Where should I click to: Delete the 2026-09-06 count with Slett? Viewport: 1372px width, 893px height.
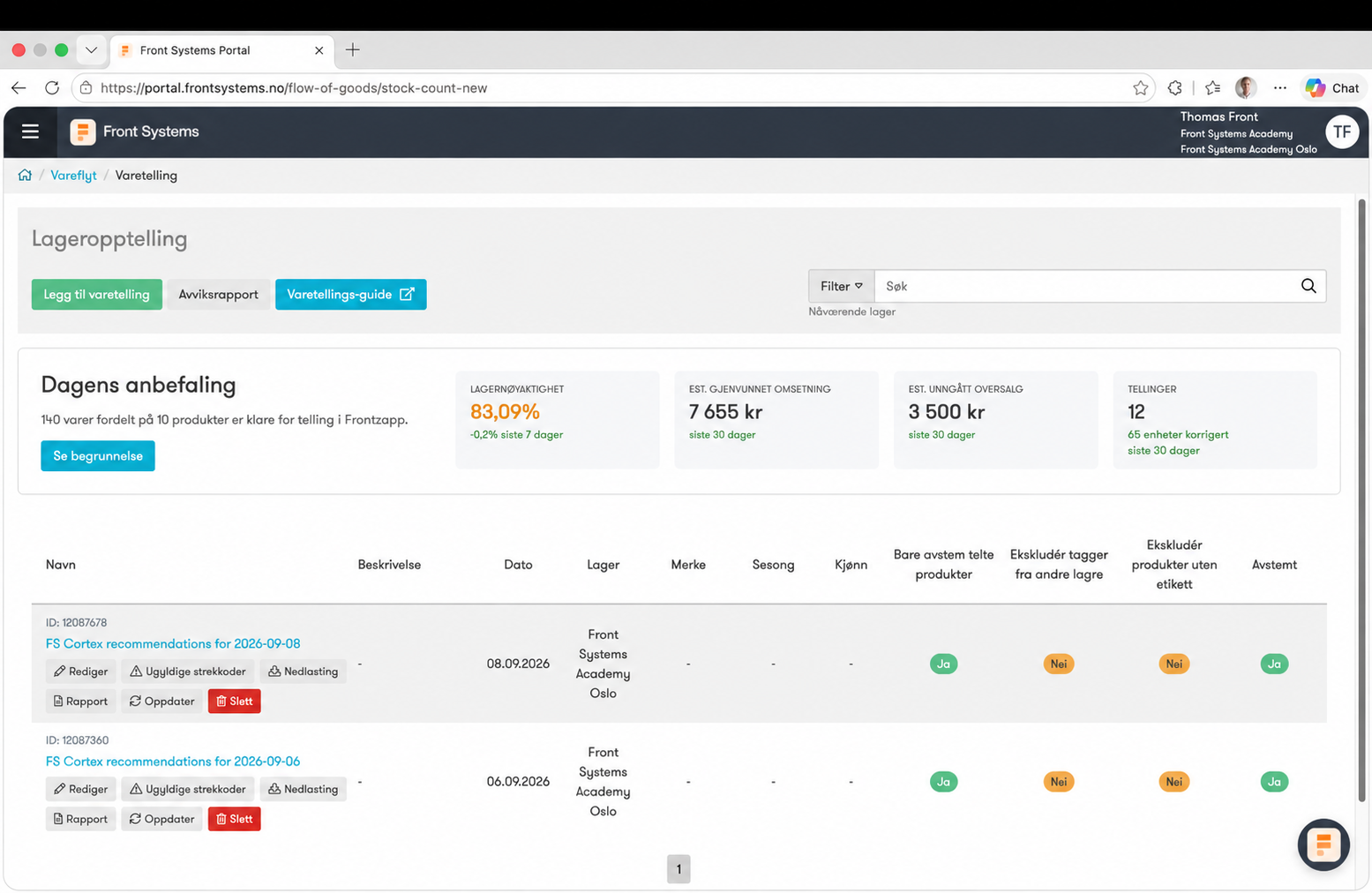[x=235, y=819]
